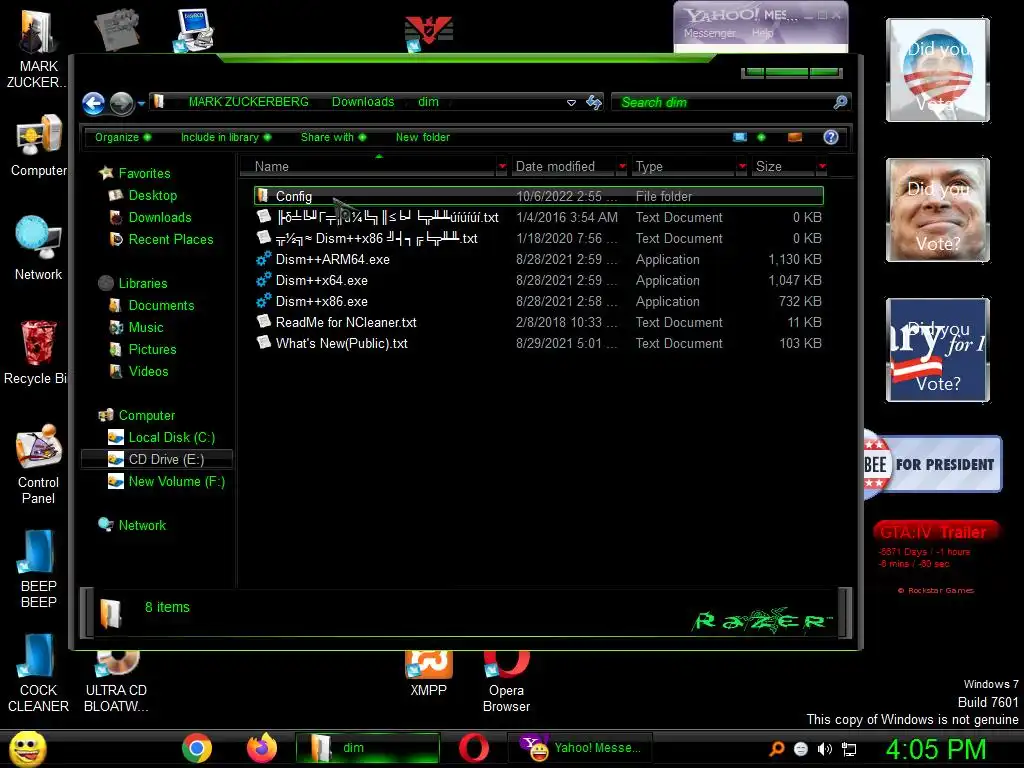Focus the Search dim field
This screenshot has height=768, width=1024.
tap(724, 103)
